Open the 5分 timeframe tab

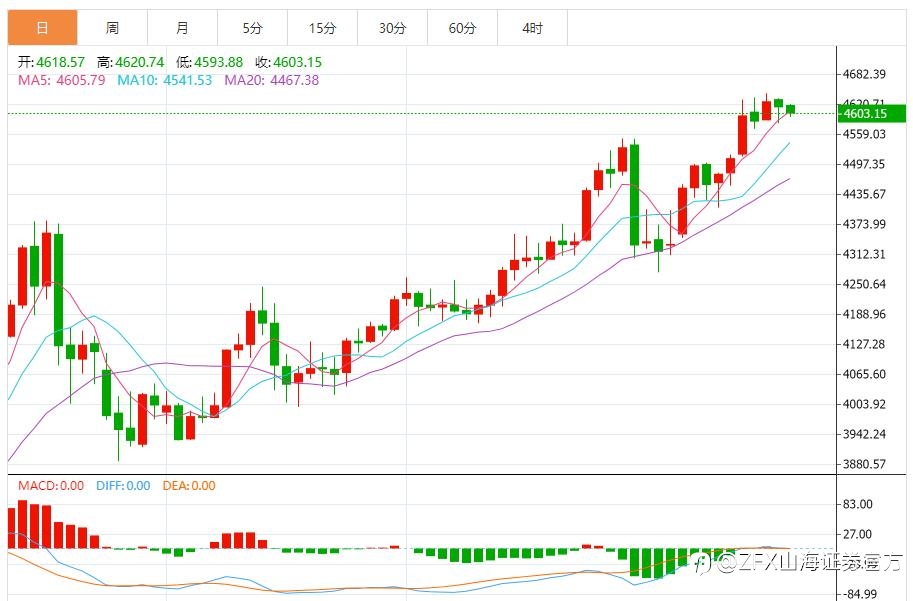pos(252,27)
